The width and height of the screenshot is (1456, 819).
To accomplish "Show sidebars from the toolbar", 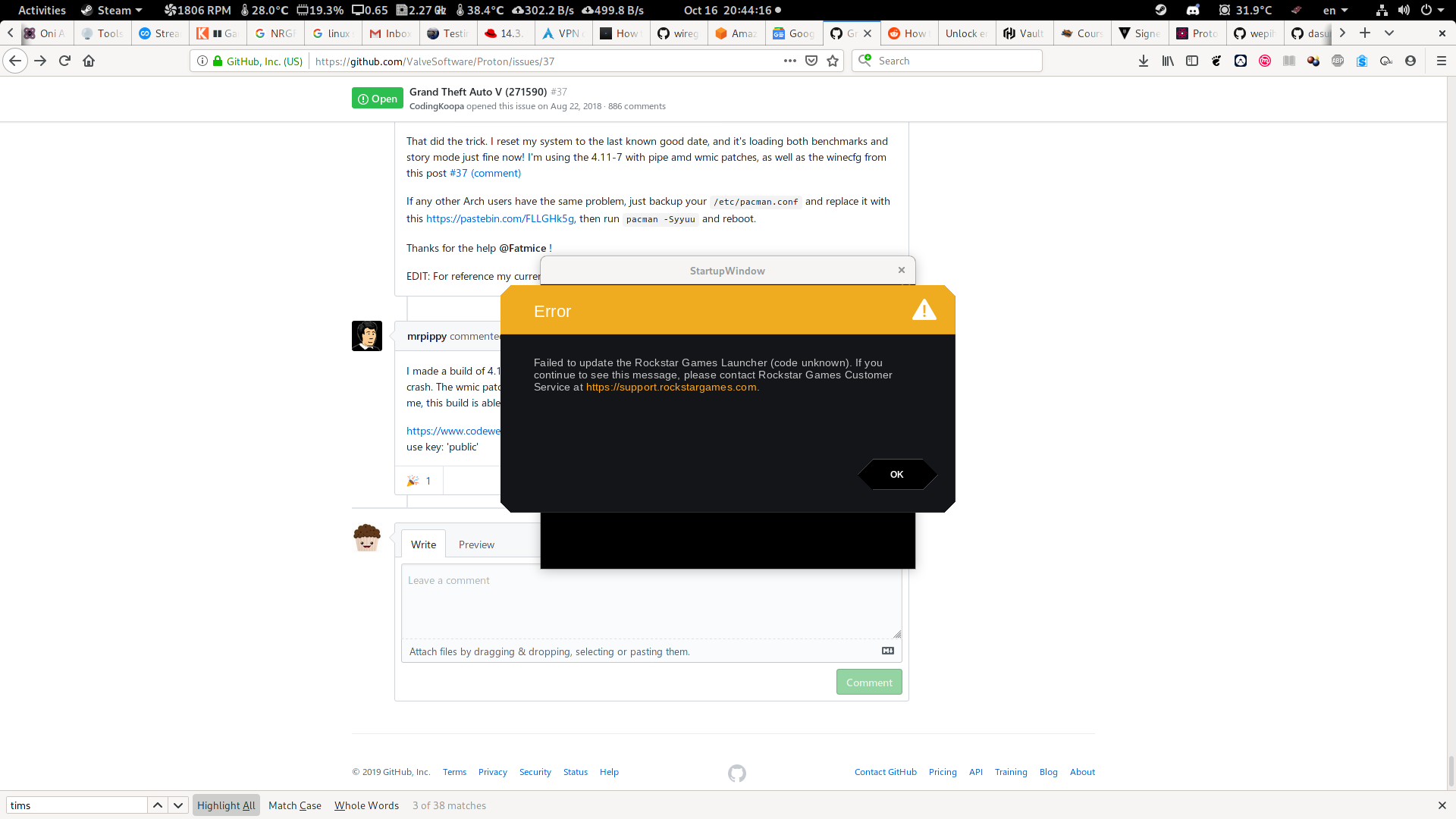I will pos(1192,61).
